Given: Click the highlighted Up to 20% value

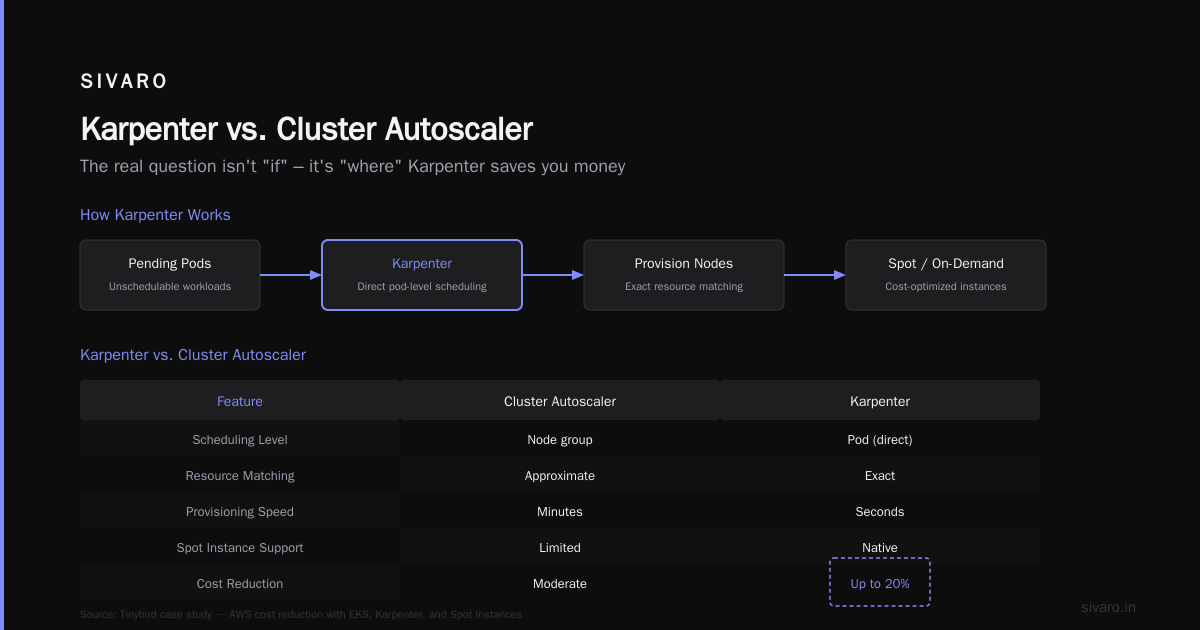Looking at the screenshot, I should (880, 582).
